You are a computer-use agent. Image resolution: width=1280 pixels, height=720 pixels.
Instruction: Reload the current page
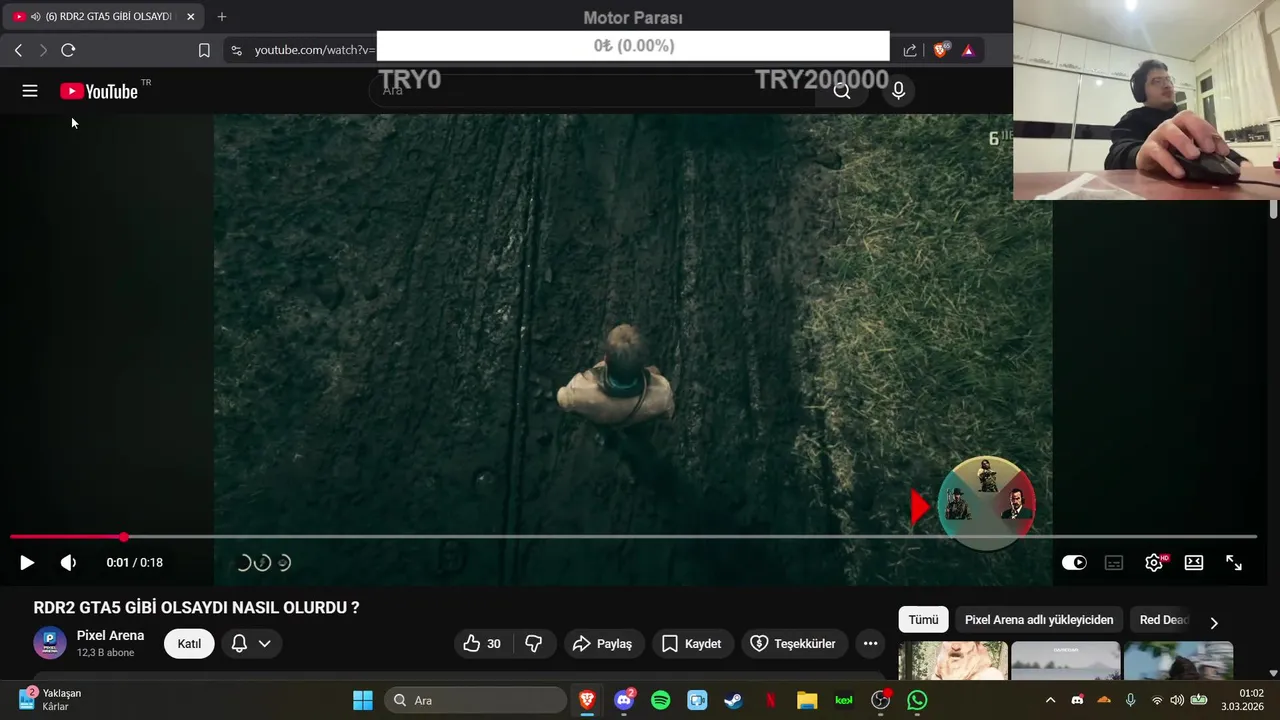[68, 50]
